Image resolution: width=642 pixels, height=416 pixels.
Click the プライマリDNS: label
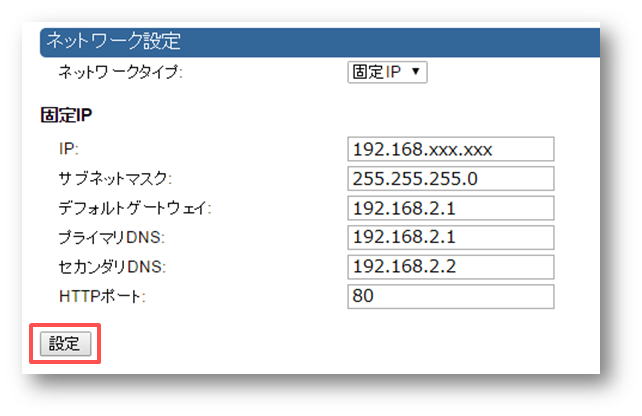(112, 237)
